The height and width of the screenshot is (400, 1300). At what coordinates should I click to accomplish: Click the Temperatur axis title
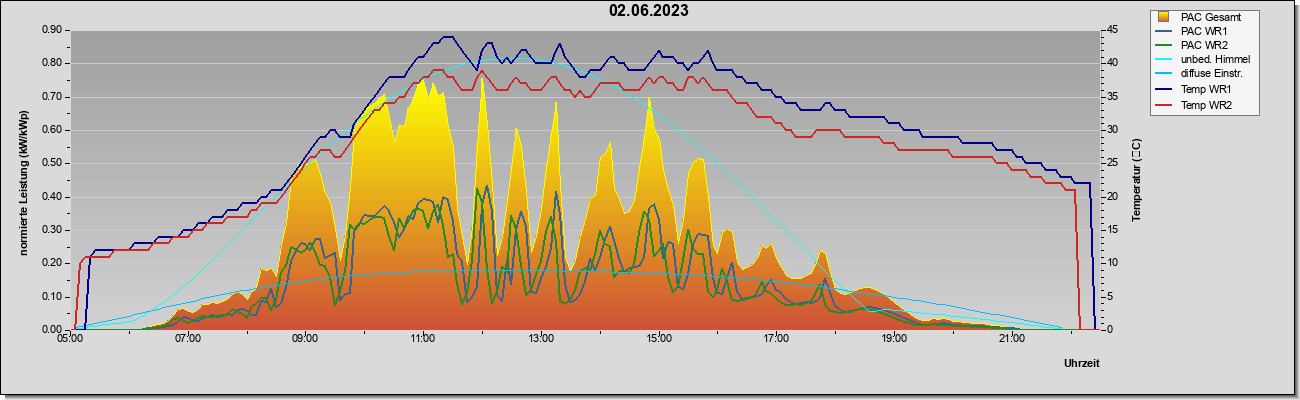pos(1136,180)
